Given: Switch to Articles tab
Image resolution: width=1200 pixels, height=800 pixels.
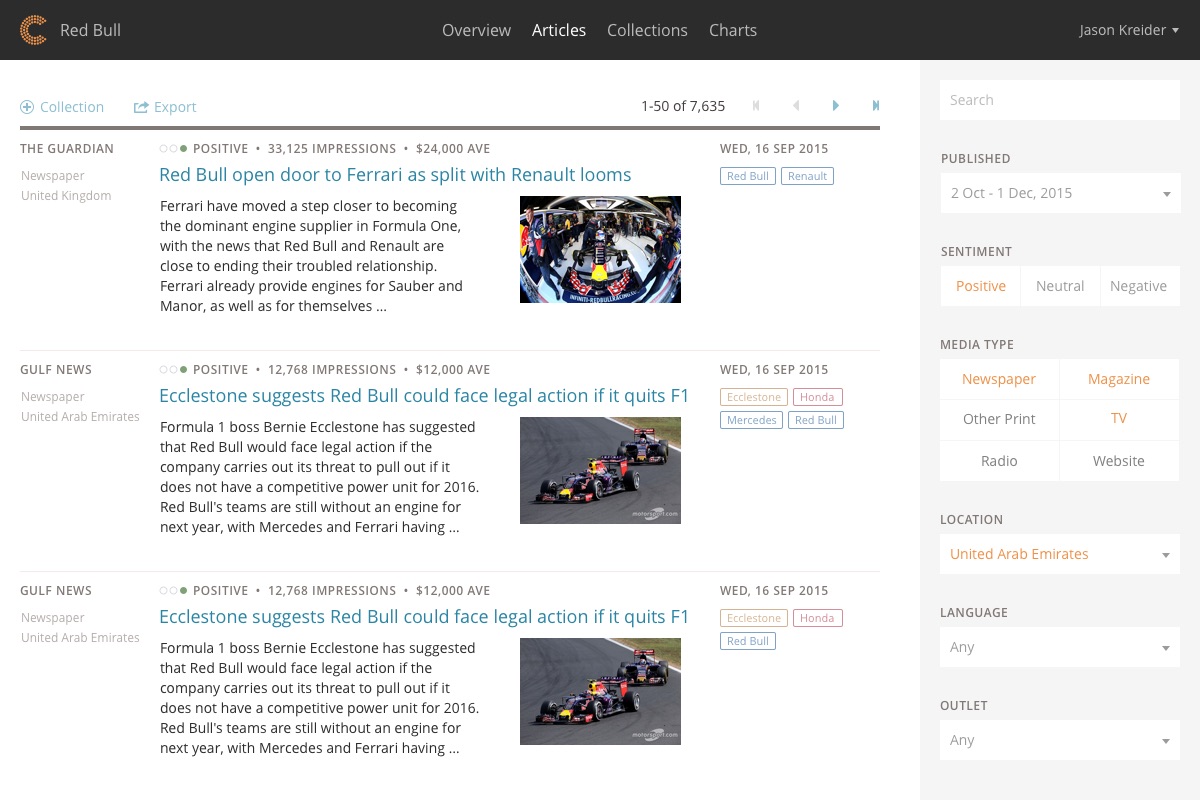Looking at the screenshot, I should 559,30.
